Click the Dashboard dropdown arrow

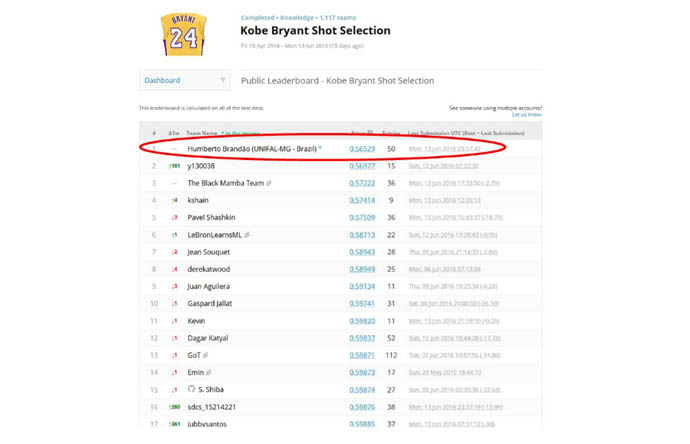coord(222,80)
